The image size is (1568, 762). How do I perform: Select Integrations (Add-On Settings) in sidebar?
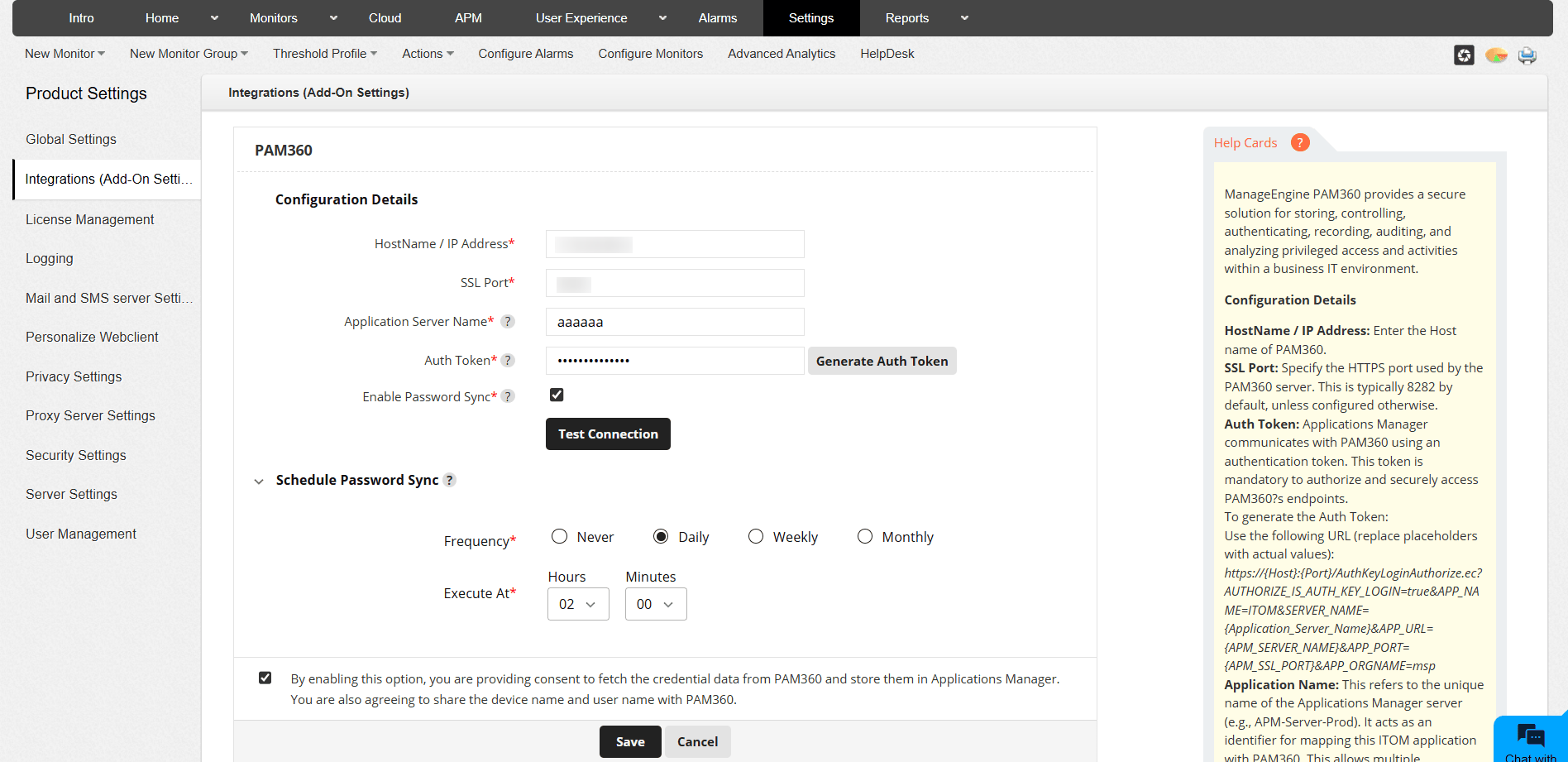pyautogui.click(x=108, y=180)
